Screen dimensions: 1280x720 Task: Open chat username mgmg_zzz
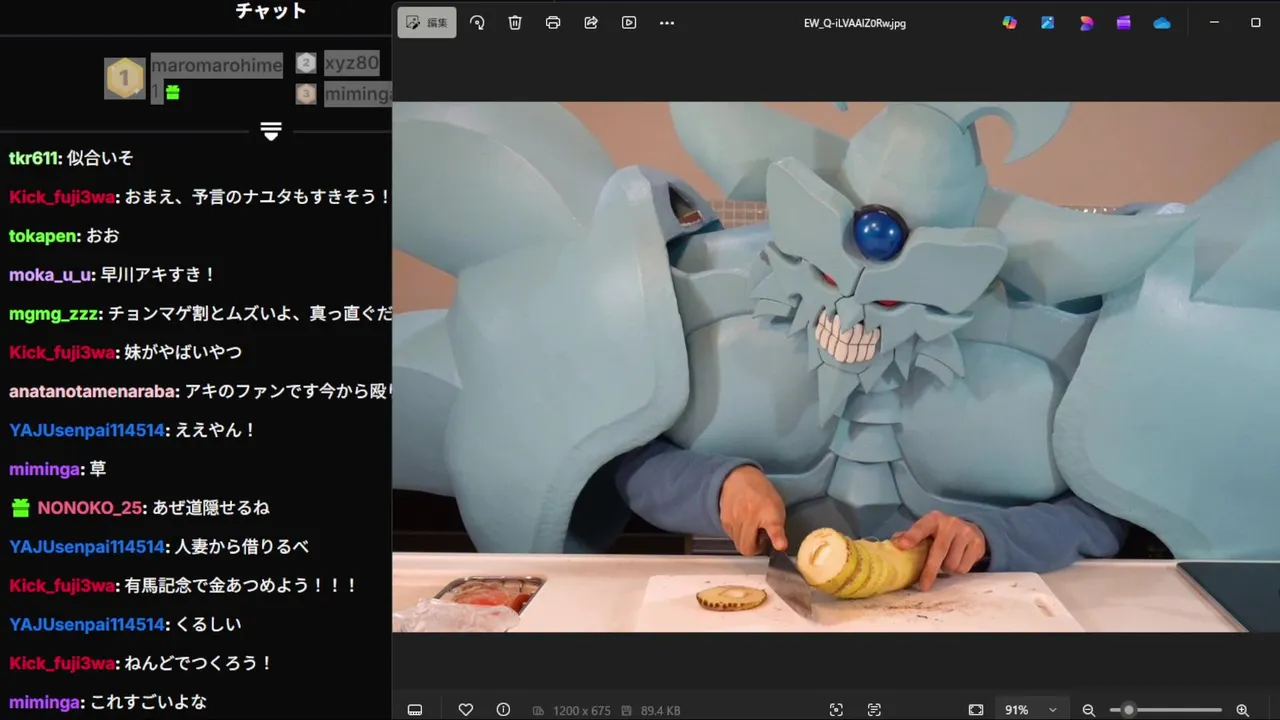[54, 314]
